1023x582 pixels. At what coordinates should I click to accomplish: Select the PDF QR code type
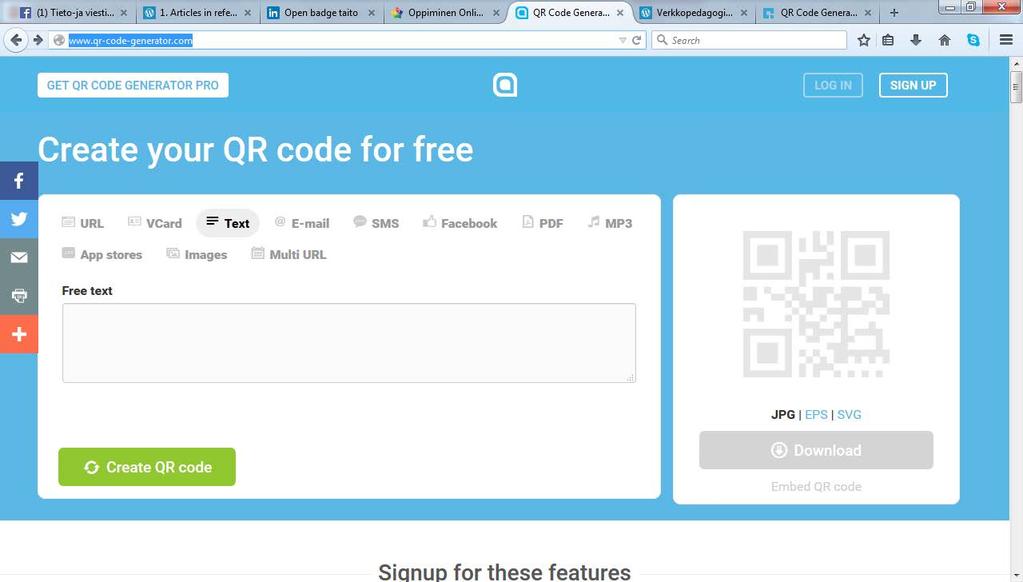tap(543, 223)
